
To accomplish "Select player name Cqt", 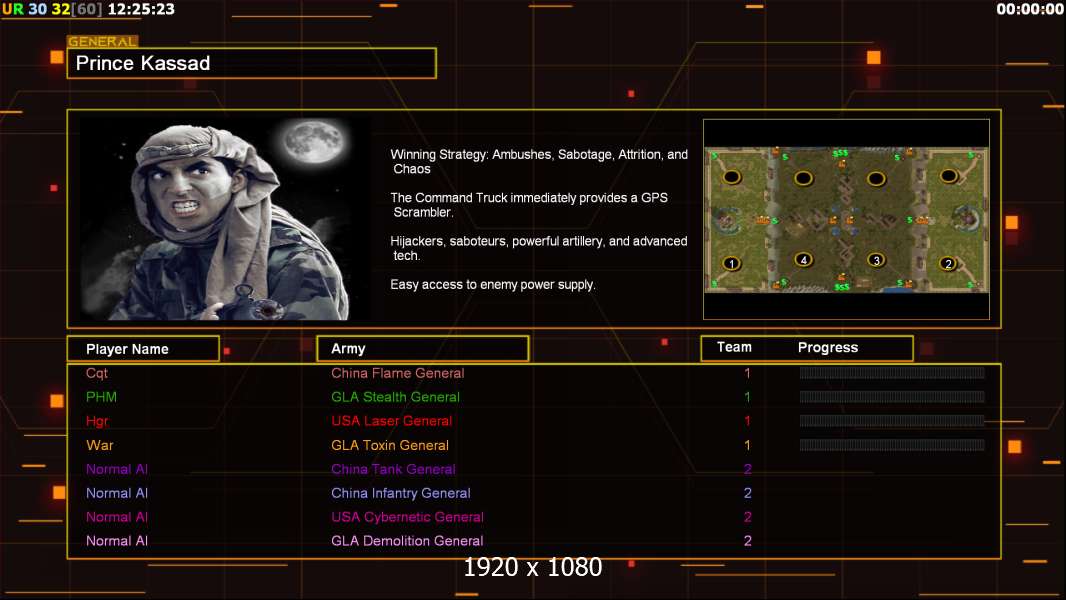I will pyautogui.click(x=97, y=373).
